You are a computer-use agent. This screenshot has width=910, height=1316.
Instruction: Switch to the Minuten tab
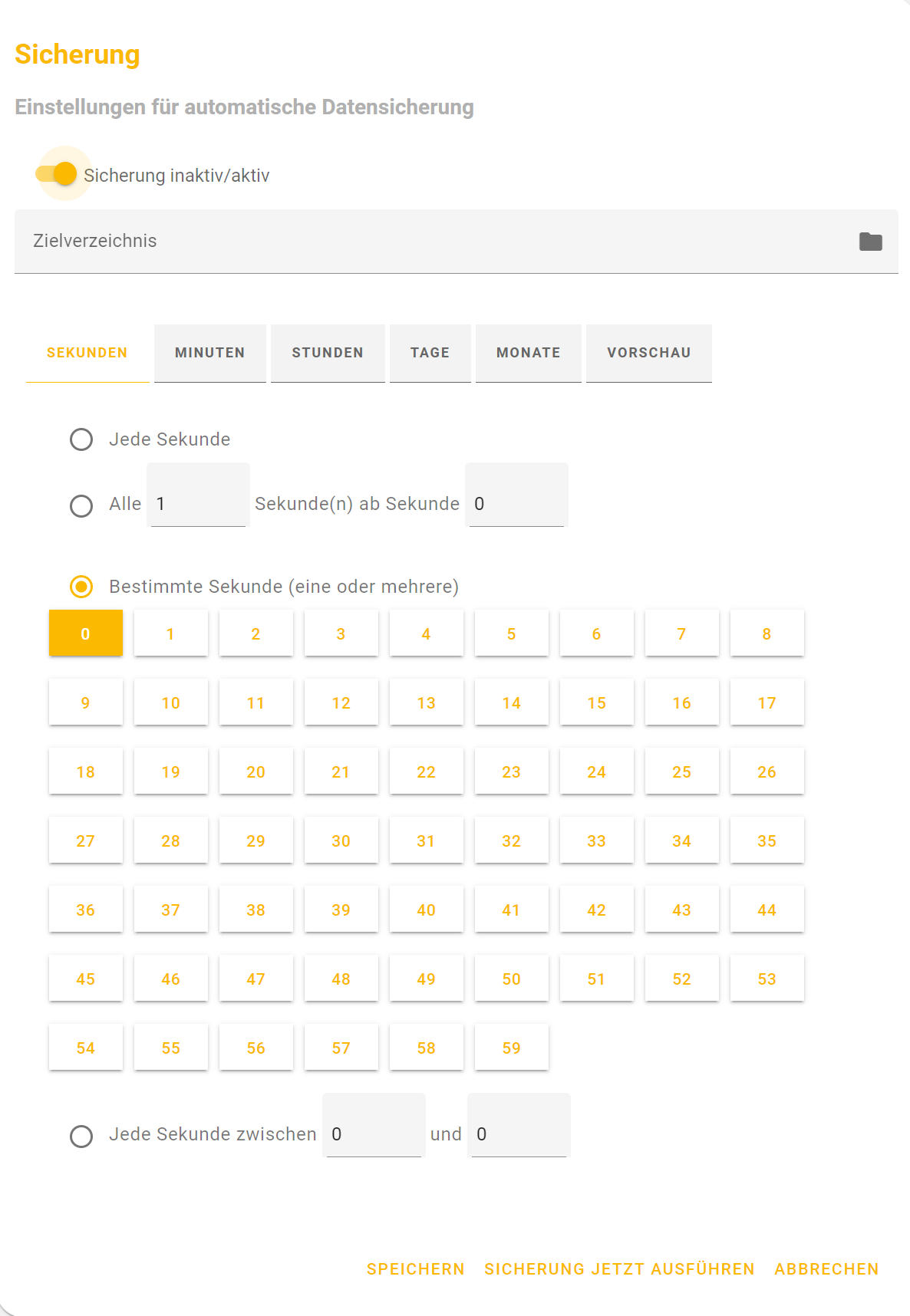tap(209, 353)
